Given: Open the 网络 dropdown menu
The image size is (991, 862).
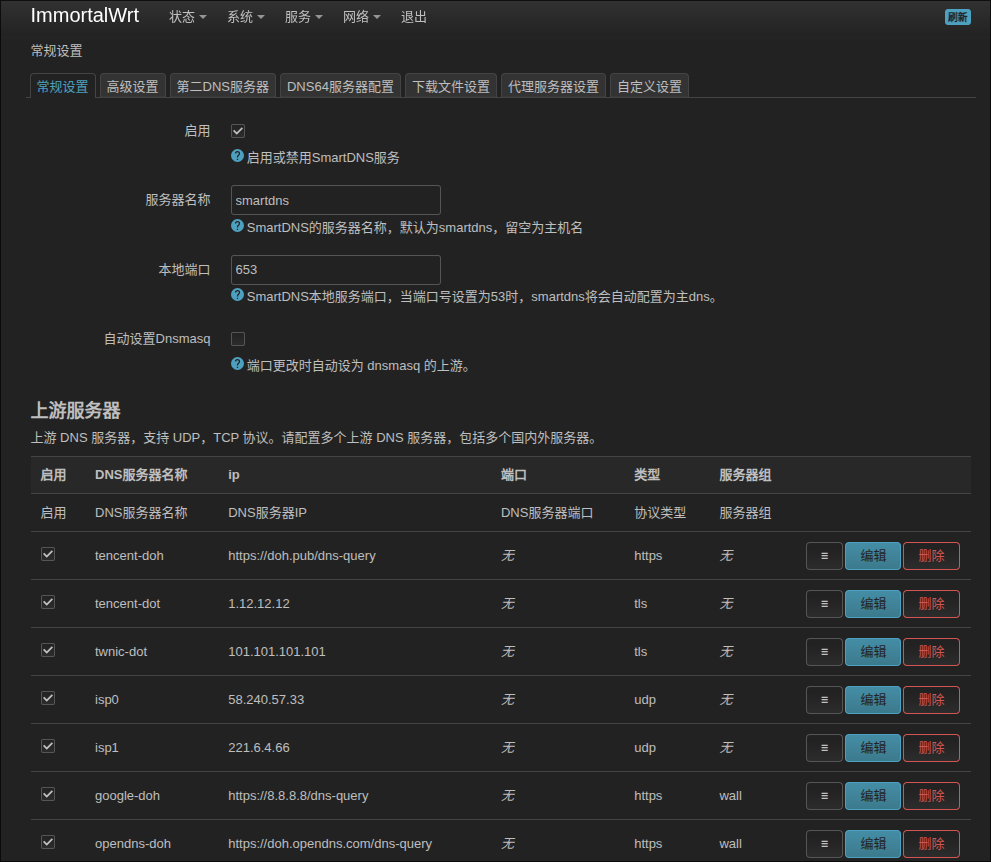Looking at the screenshot, I should (x=361, y=17).
